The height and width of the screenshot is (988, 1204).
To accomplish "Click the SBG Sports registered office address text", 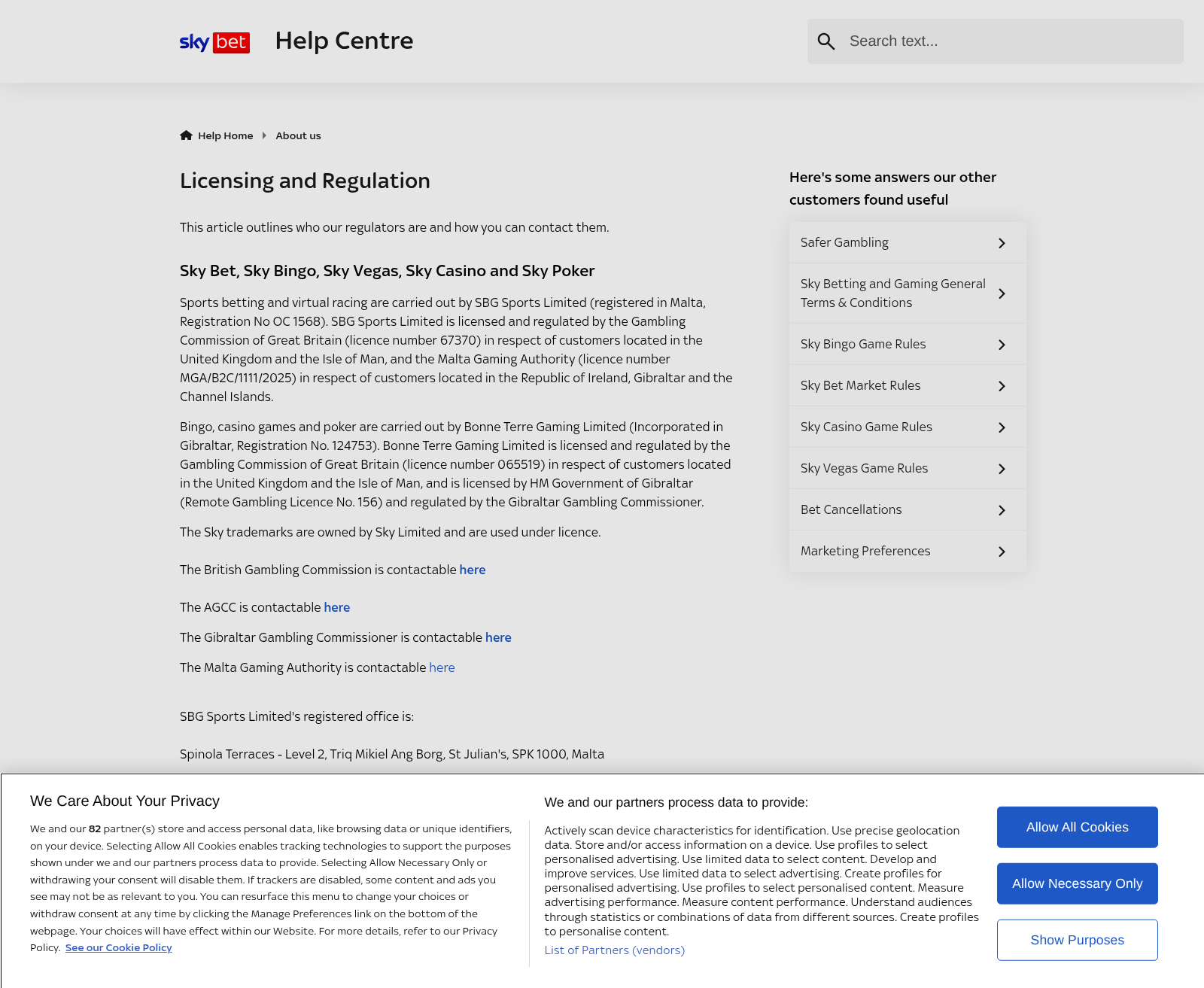I will [x=392, y=754].
